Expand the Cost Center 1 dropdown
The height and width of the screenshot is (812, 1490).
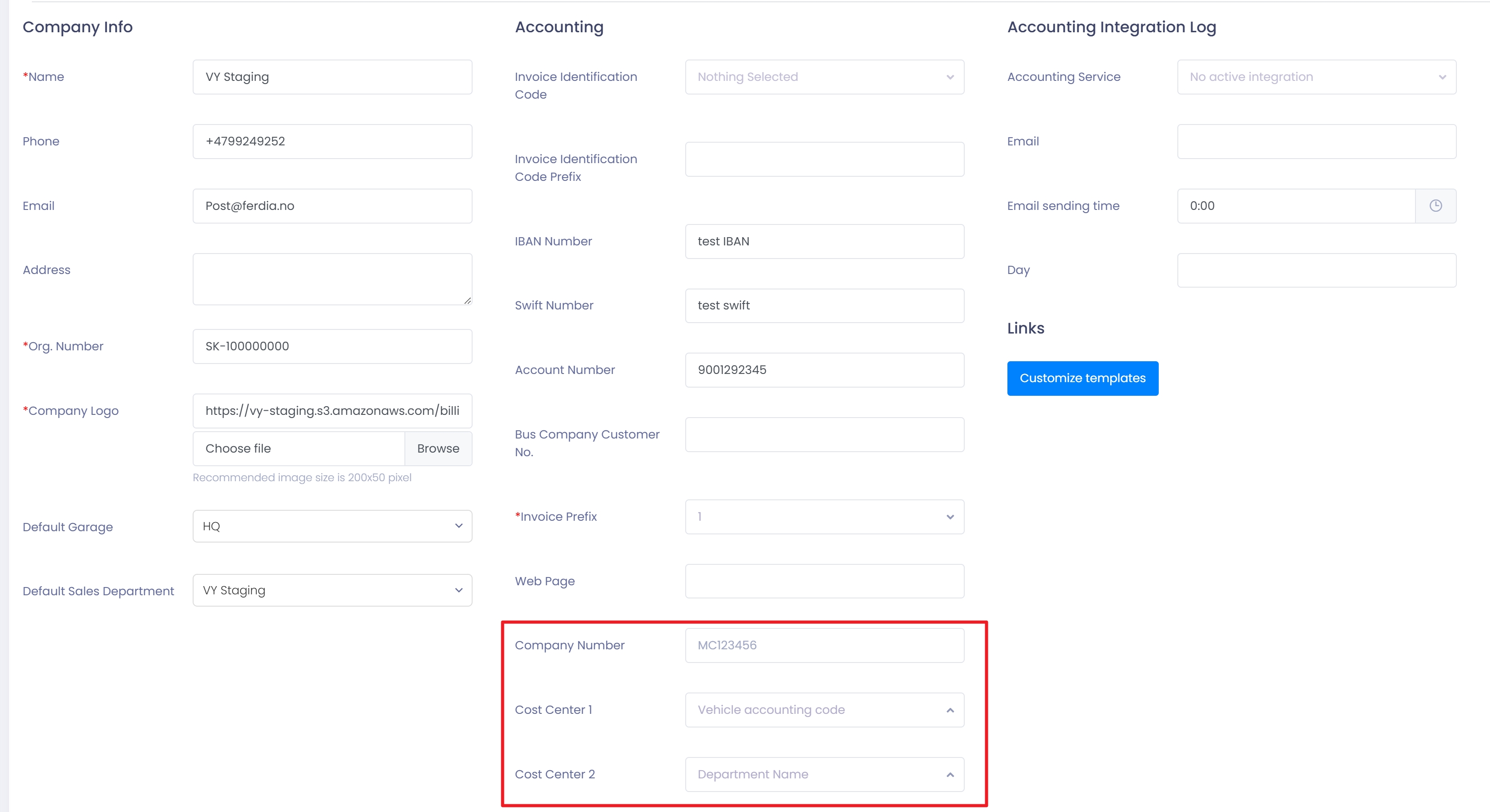coord(824,710)
